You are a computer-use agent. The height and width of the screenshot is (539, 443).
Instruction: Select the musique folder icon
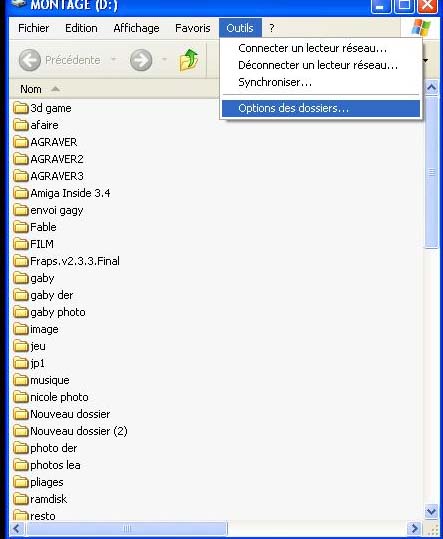21,380
